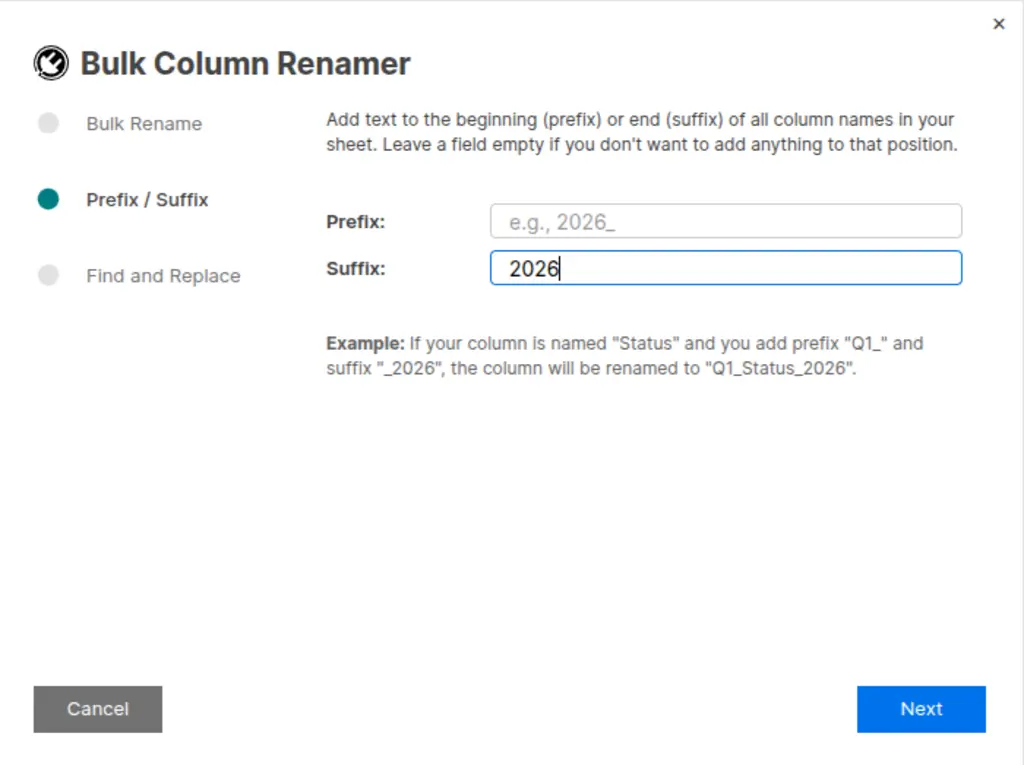Click the Suffix: label
The width and height of the screenshot is (1024, 765).
click(x=355, y=269)
